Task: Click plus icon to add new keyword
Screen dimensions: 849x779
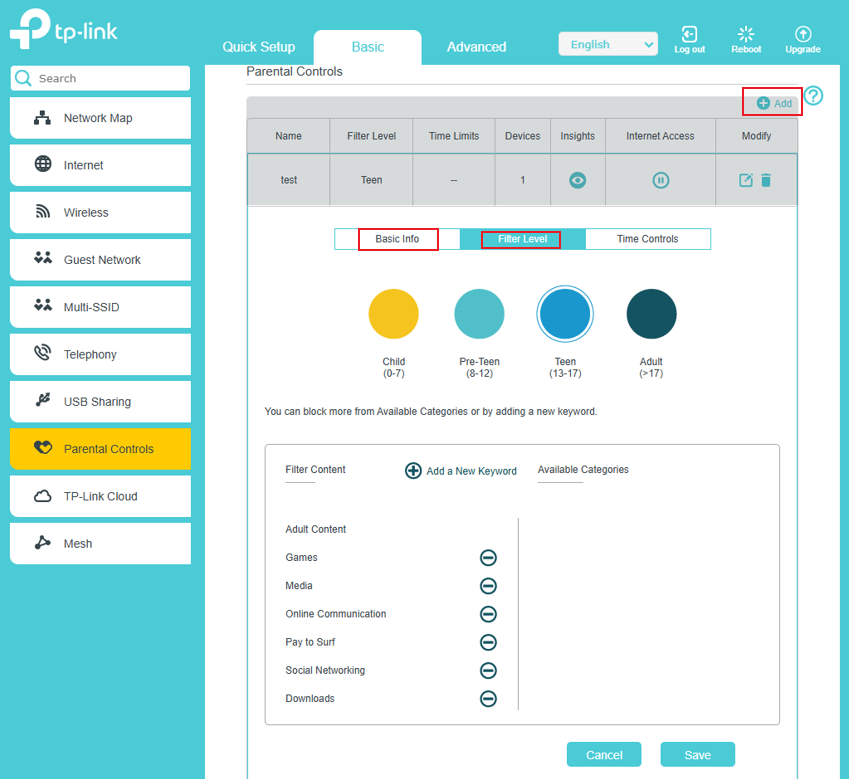Action: coord(413,470)
